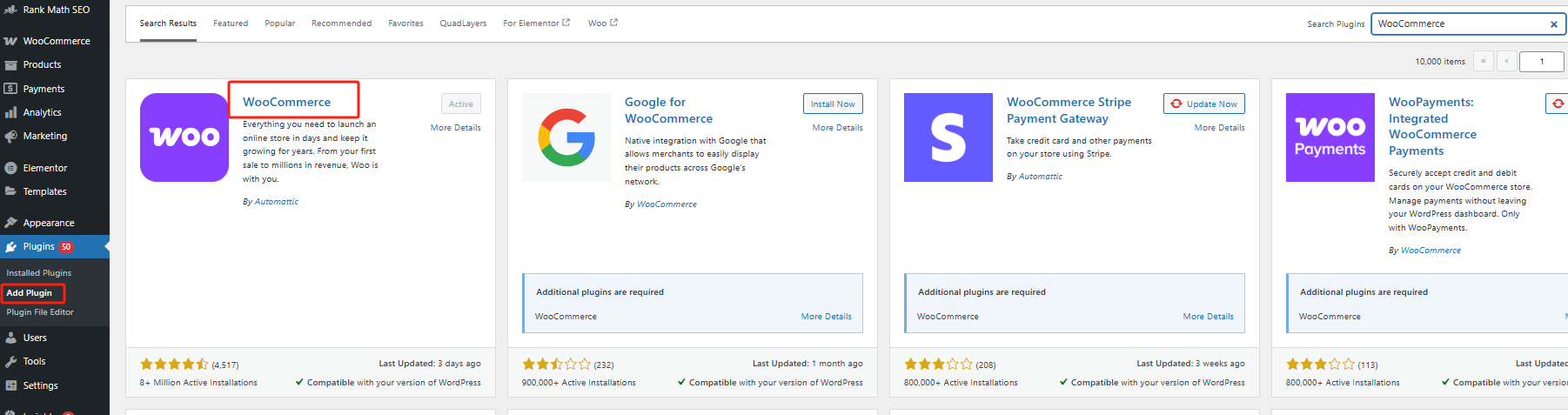Open the Elementor sidebar item
The width and height of the screenshot is (1568, 415).
pyautogui.click(x=44, y=168)
